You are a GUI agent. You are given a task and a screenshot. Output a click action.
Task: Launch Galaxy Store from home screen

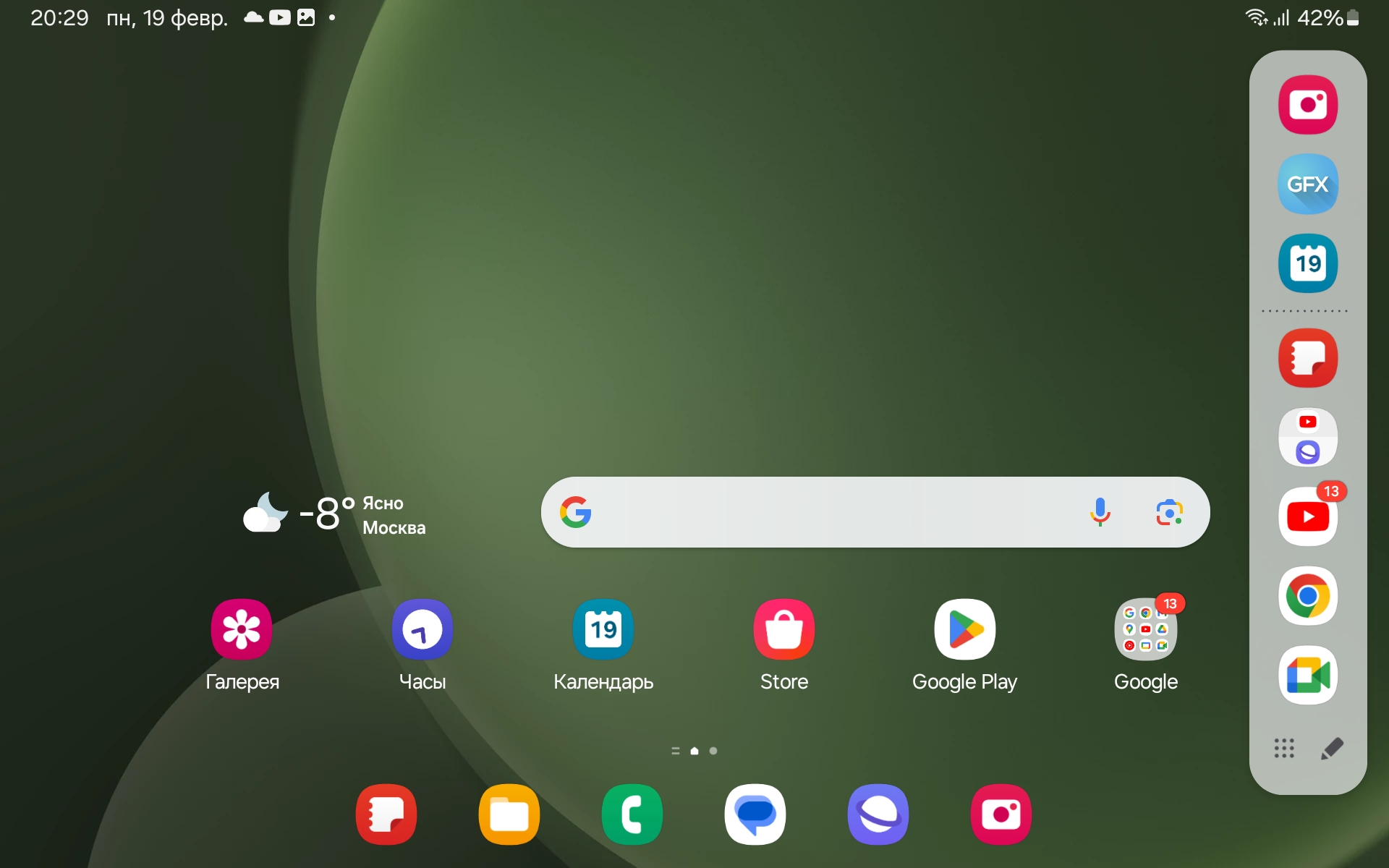783,629
